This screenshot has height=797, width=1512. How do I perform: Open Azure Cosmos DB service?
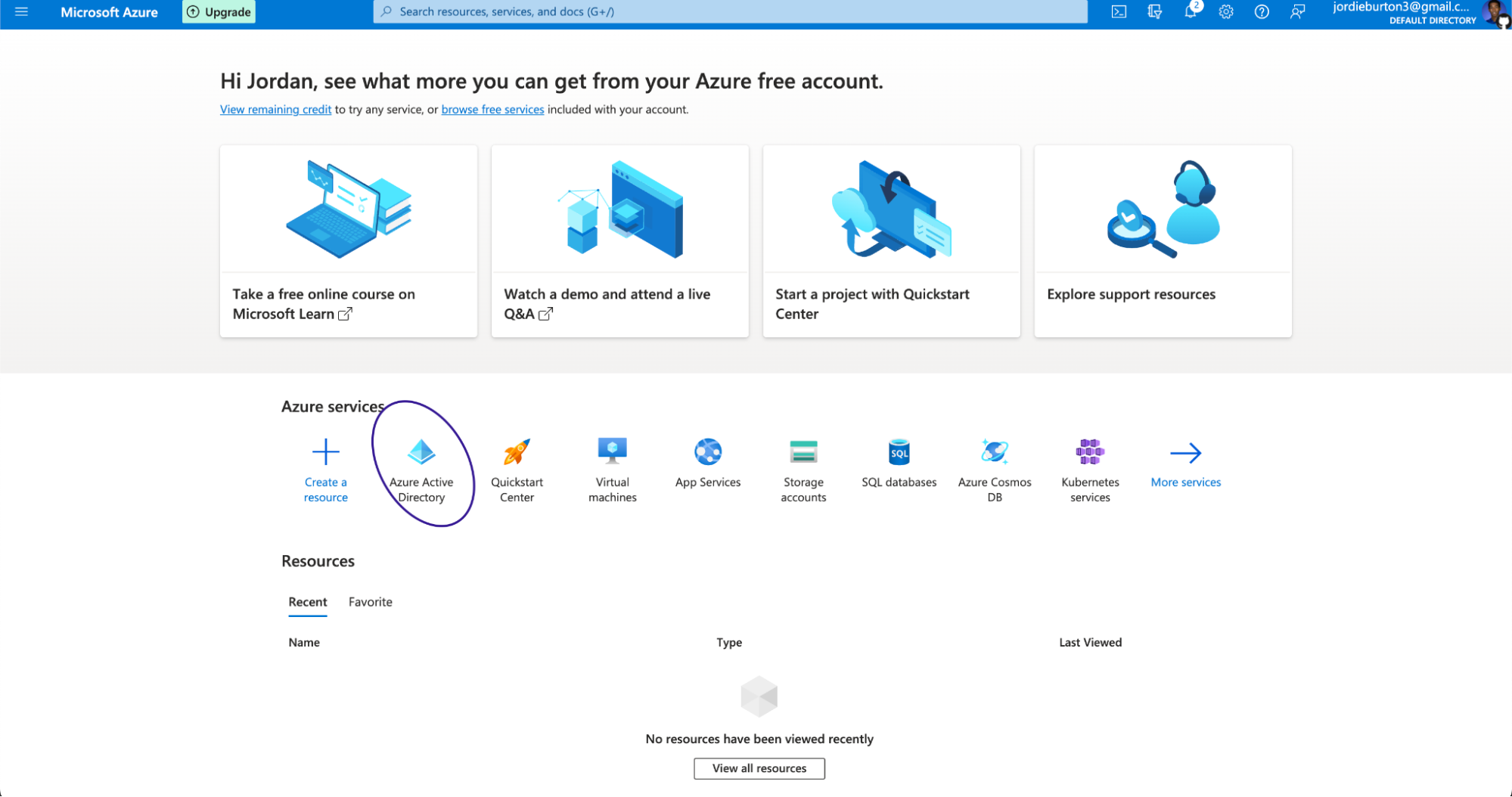995,470
